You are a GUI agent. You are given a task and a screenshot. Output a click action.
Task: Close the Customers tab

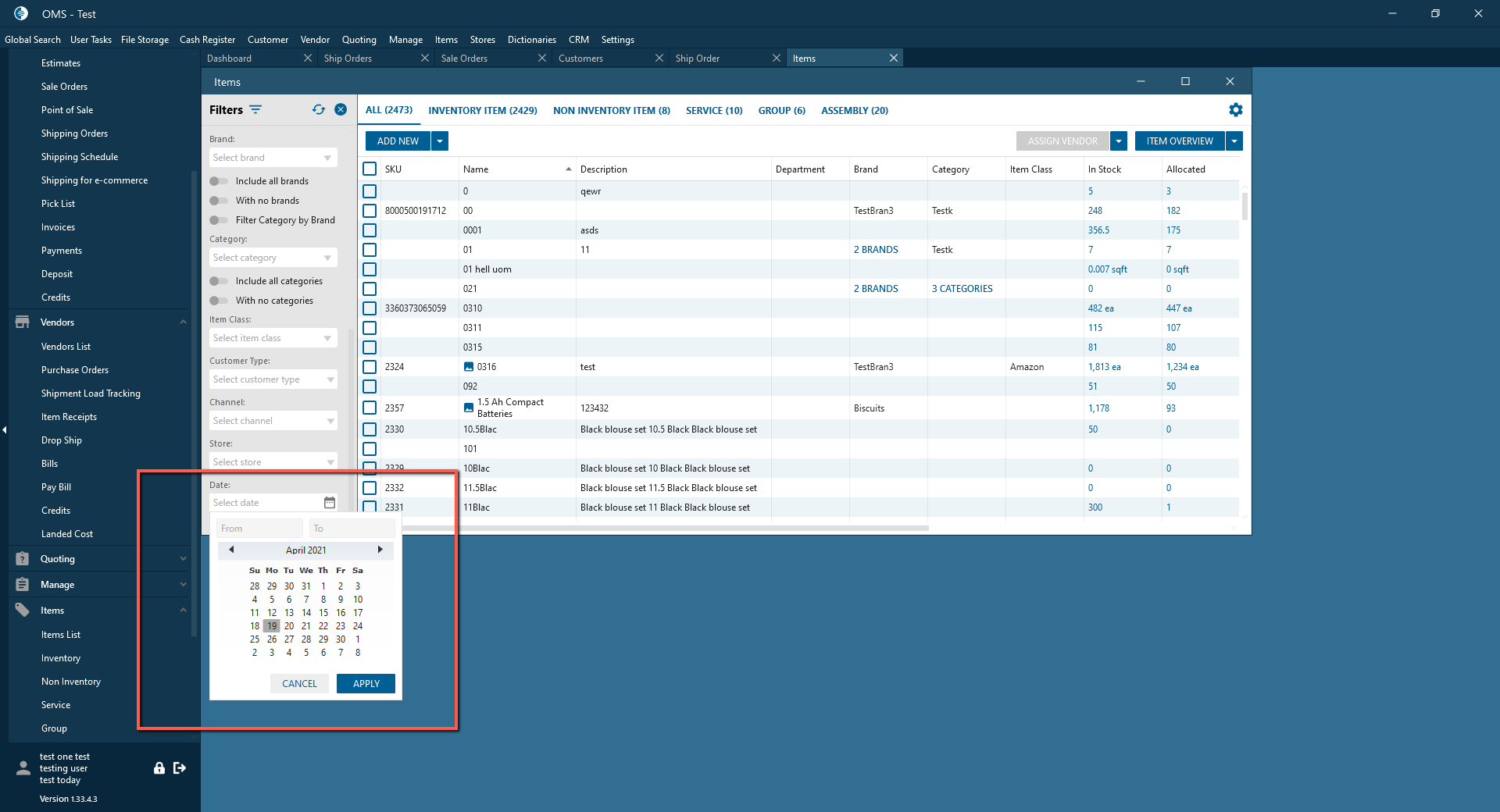pos(659,59)
